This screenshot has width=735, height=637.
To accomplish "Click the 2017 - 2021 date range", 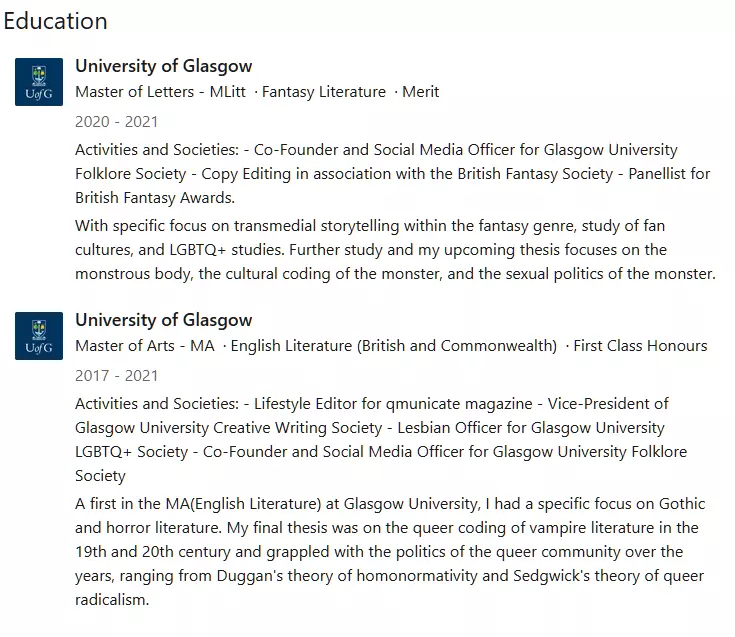I will (x=116, y=376).
